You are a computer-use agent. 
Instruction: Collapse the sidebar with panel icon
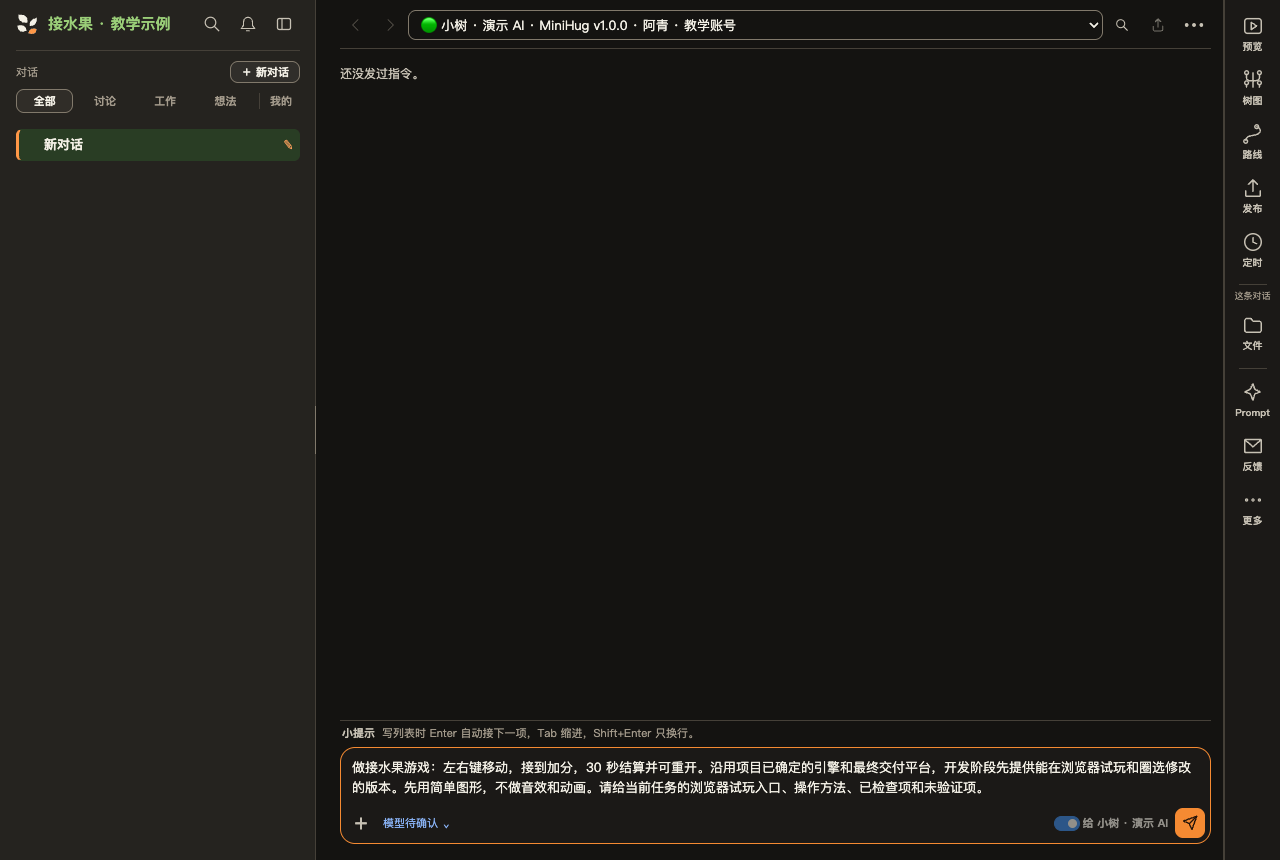tap(284, 24)
